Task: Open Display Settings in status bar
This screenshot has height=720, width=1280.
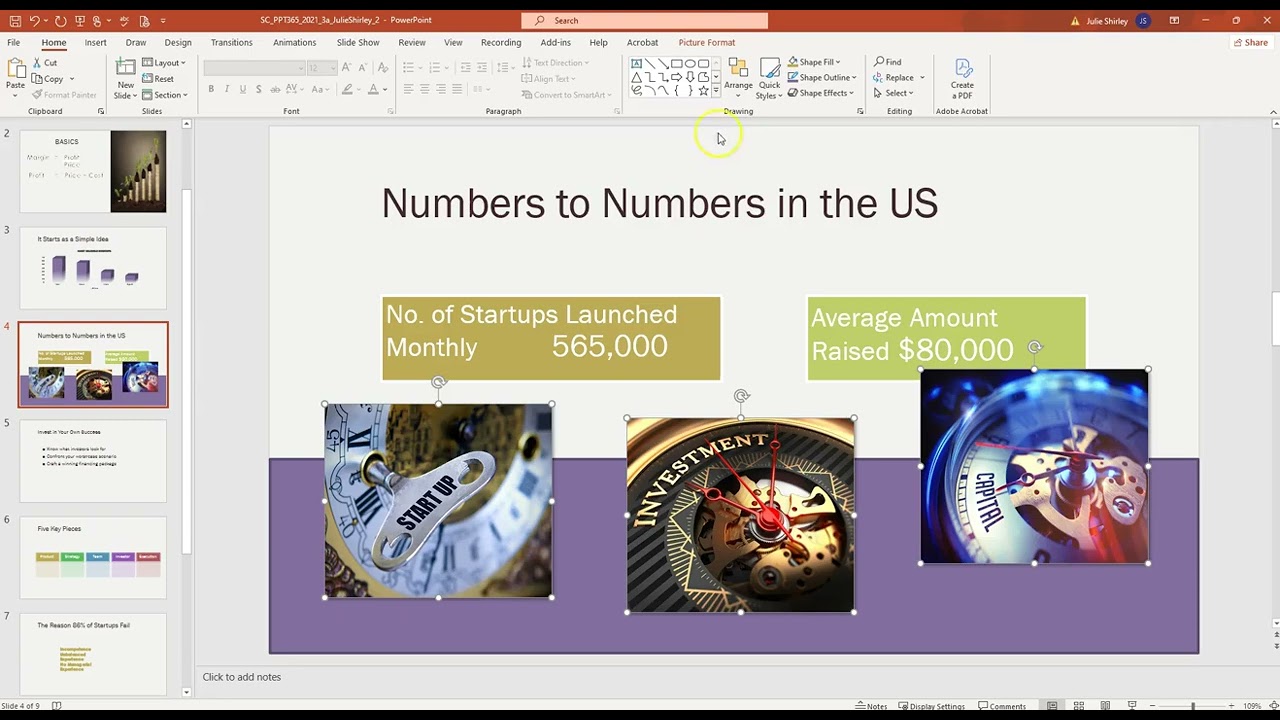Action: tap(931, 706)
